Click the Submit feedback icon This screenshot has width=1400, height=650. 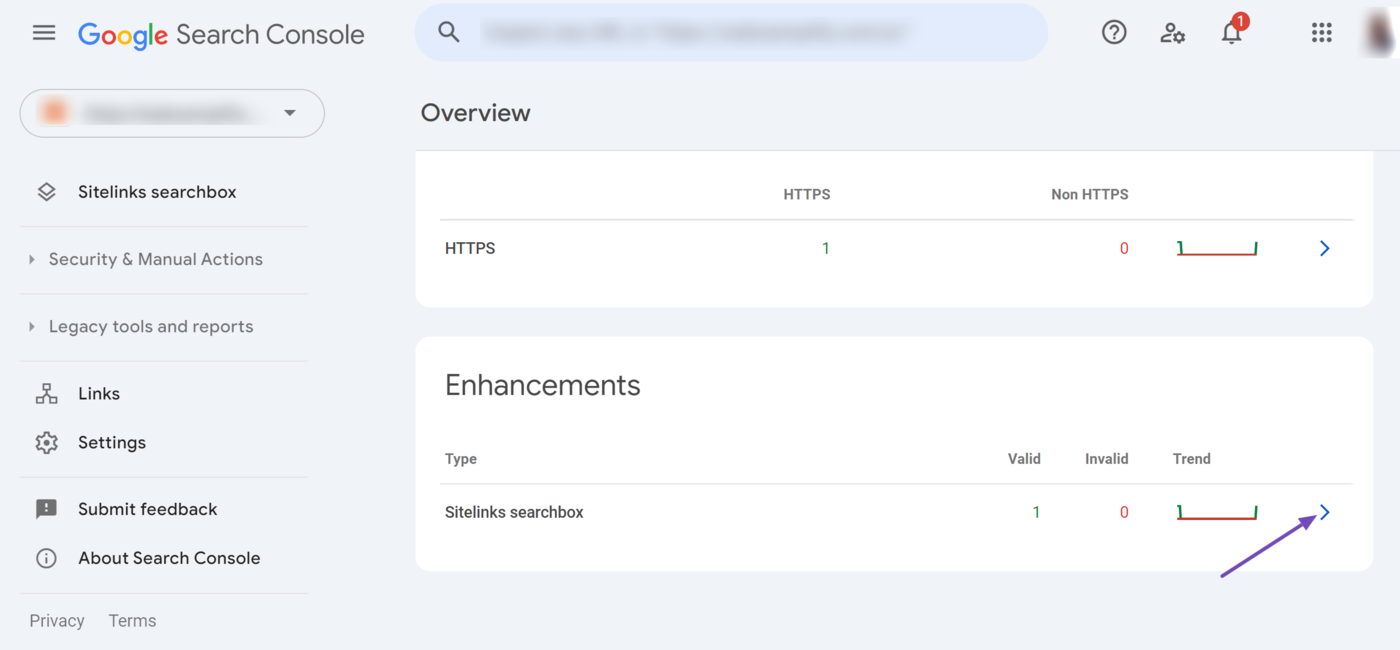(x=46, y=509)
